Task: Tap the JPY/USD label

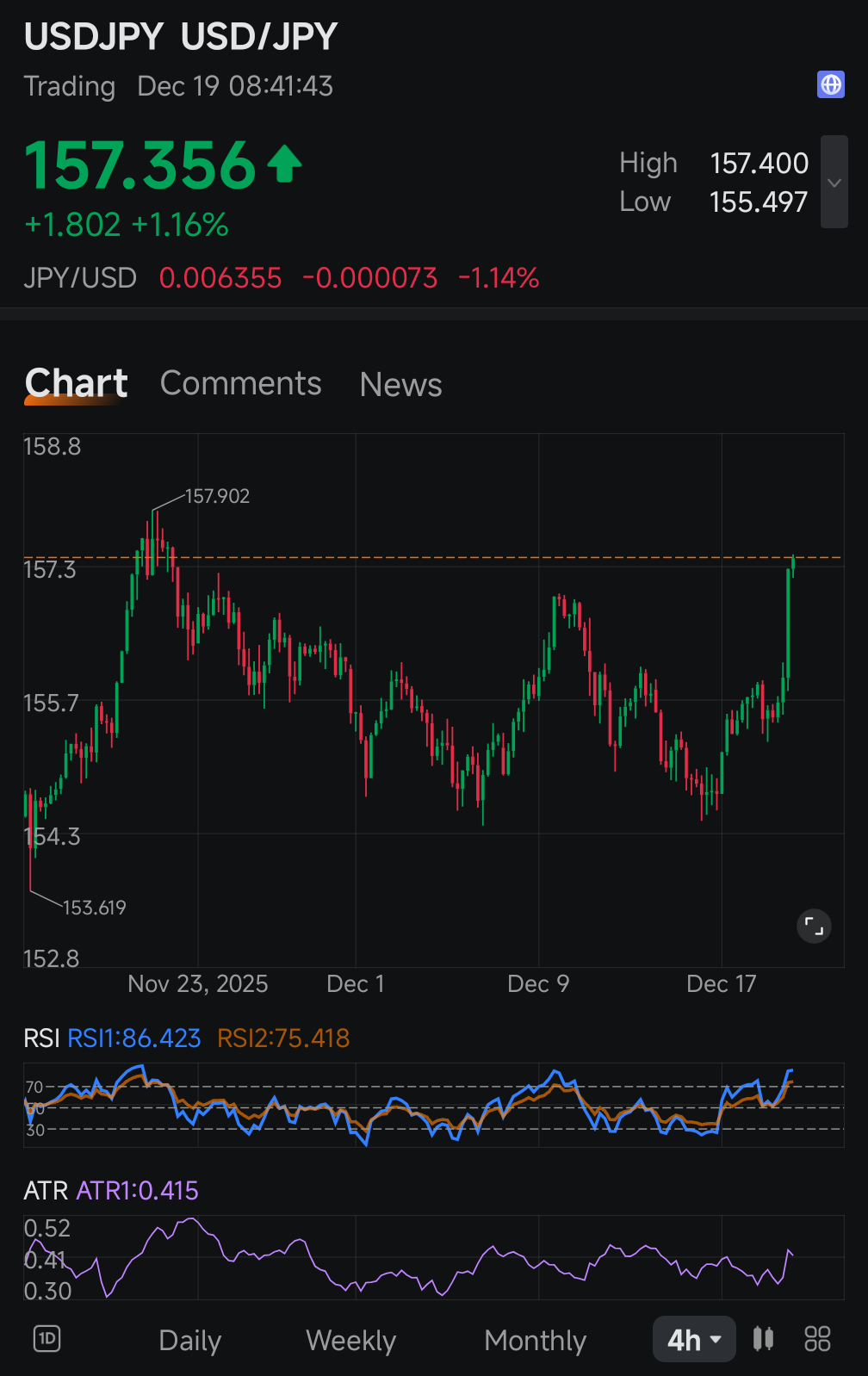Action: 80,278
